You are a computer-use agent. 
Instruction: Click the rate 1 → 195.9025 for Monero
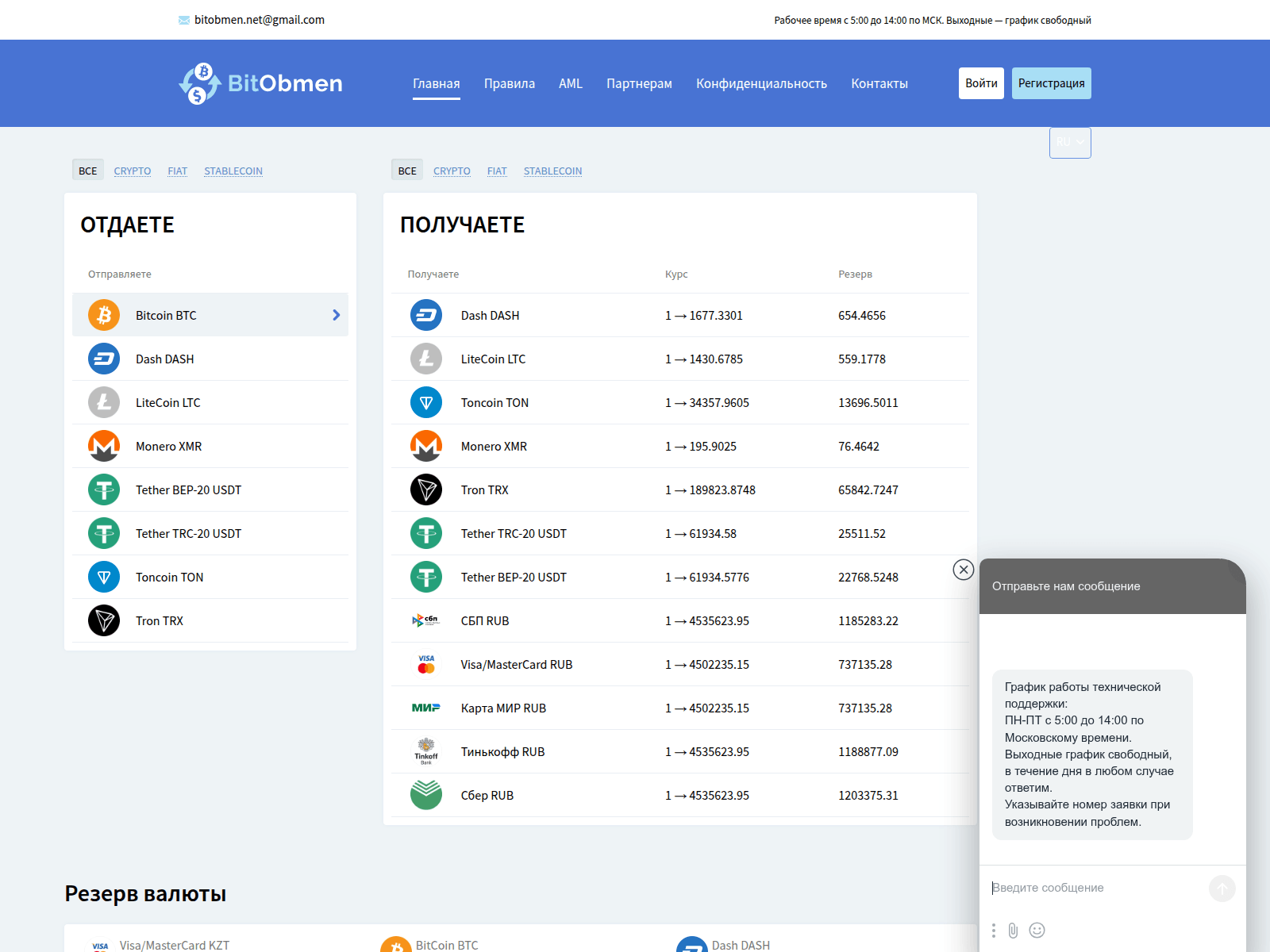click(x=701, y=446)
